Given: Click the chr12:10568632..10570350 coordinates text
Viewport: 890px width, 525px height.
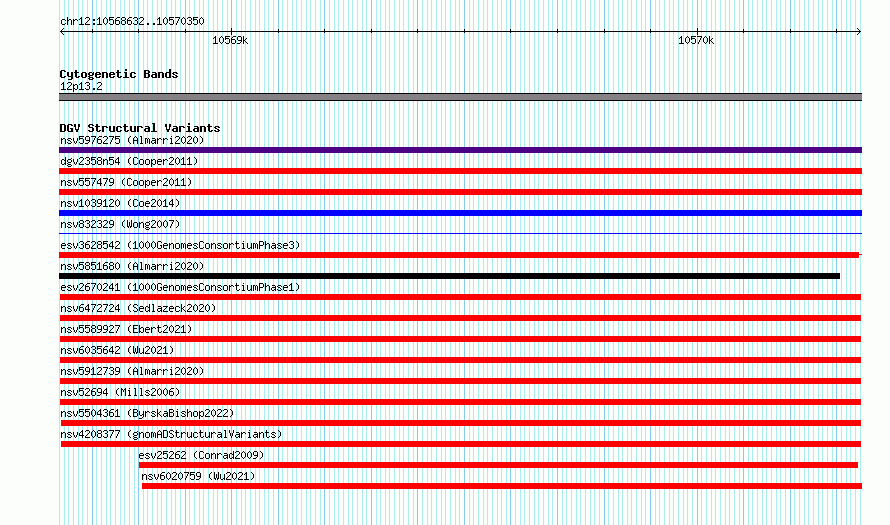Looking at the screenshot, I should tap(132, 21).
